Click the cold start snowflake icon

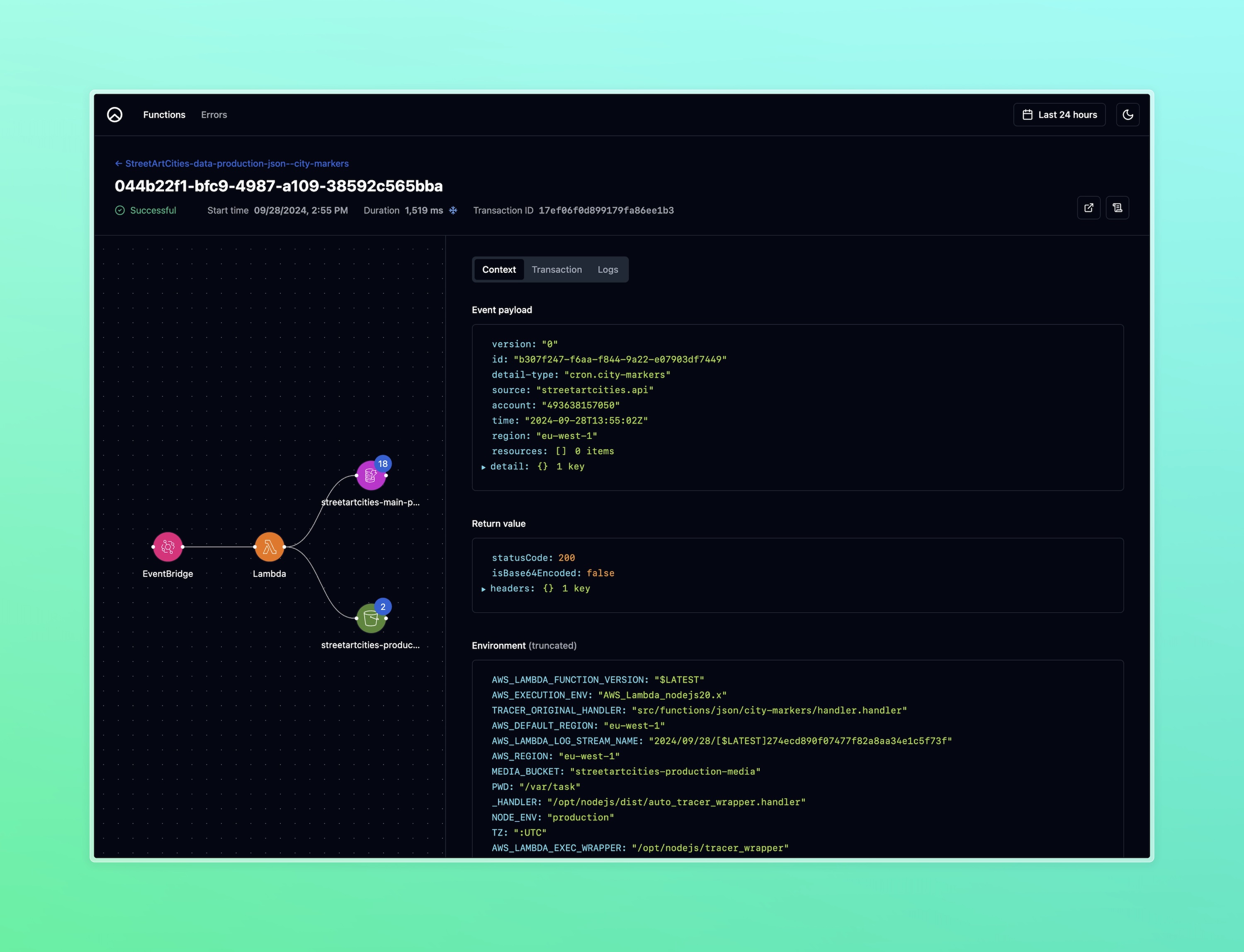(x=453, y=210)
